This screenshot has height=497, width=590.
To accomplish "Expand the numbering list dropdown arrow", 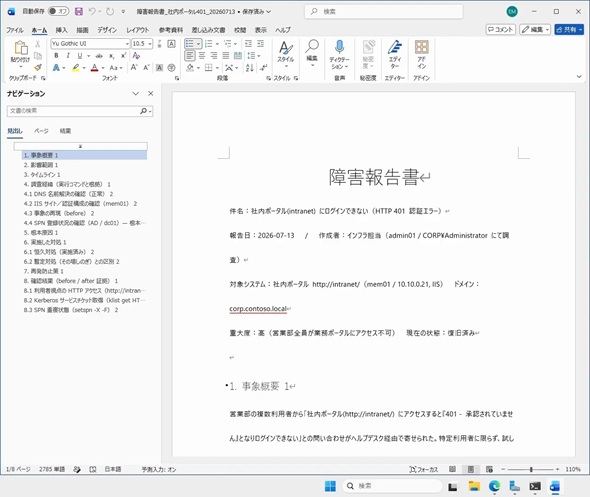I will (x=217, y=44).
